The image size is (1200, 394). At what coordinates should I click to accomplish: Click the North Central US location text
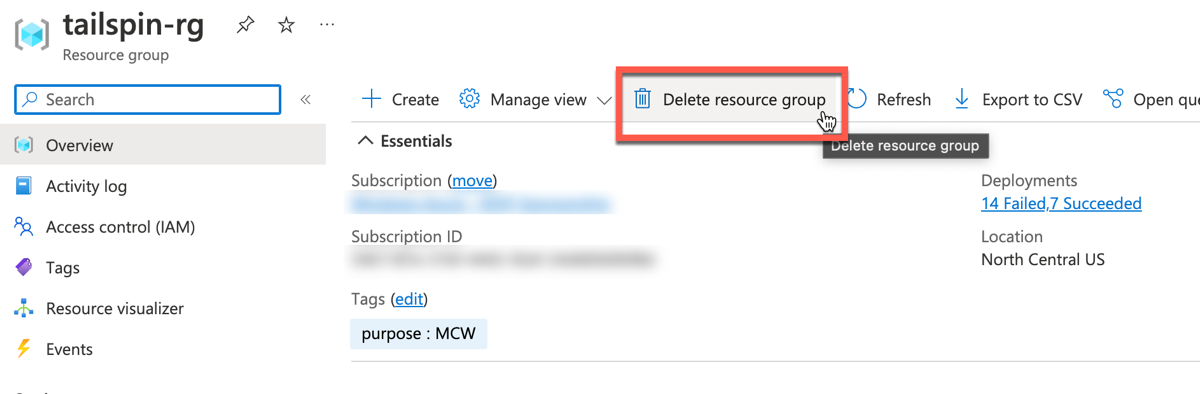point(1043,260)
